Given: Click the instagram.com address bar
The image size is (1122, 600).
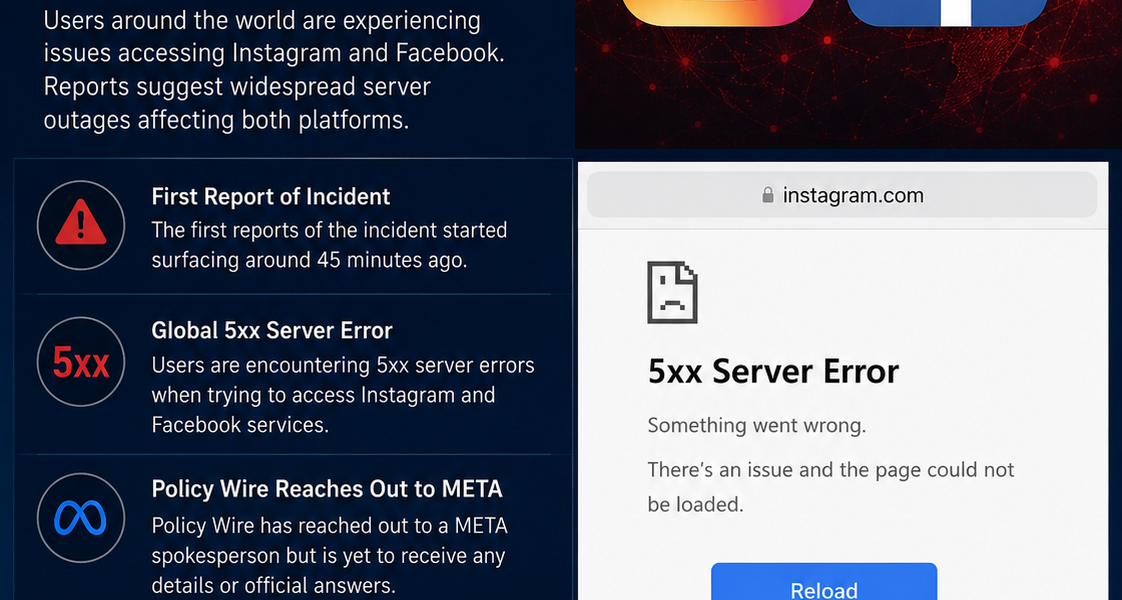Looking at the screenshot, I should [x=842, y=195].
